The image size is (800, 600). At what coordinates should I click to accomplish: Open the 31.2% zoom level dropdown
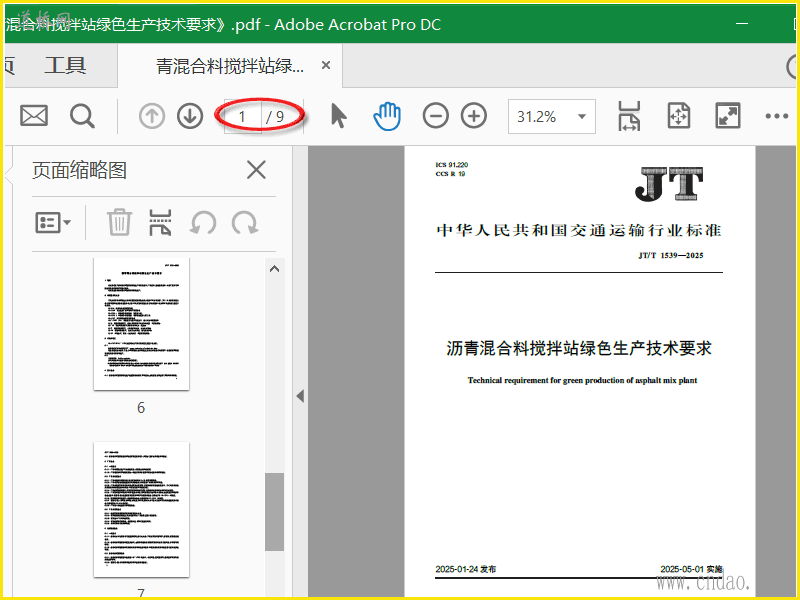[x=552, y=116]
